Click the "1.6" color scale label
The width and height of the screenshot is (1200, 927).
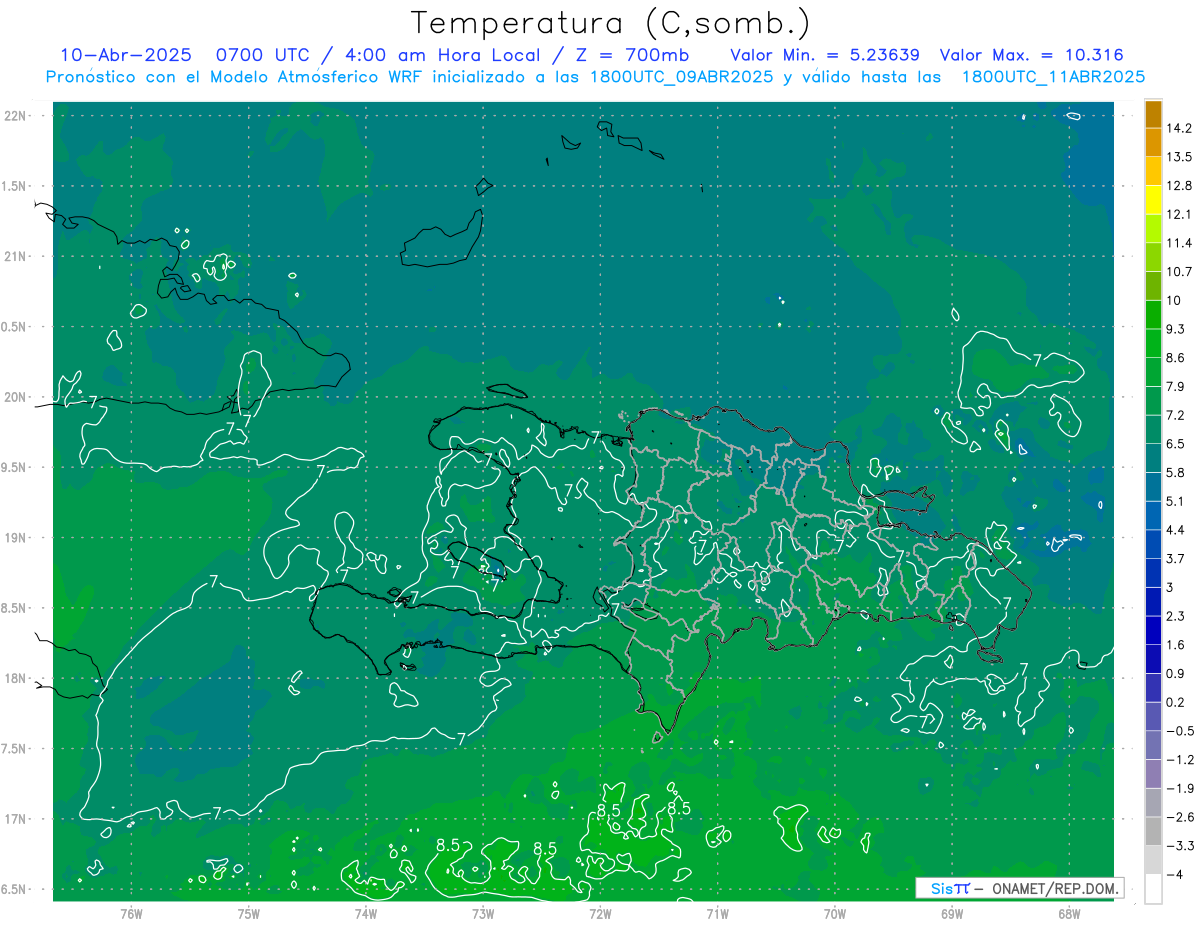1176,645
